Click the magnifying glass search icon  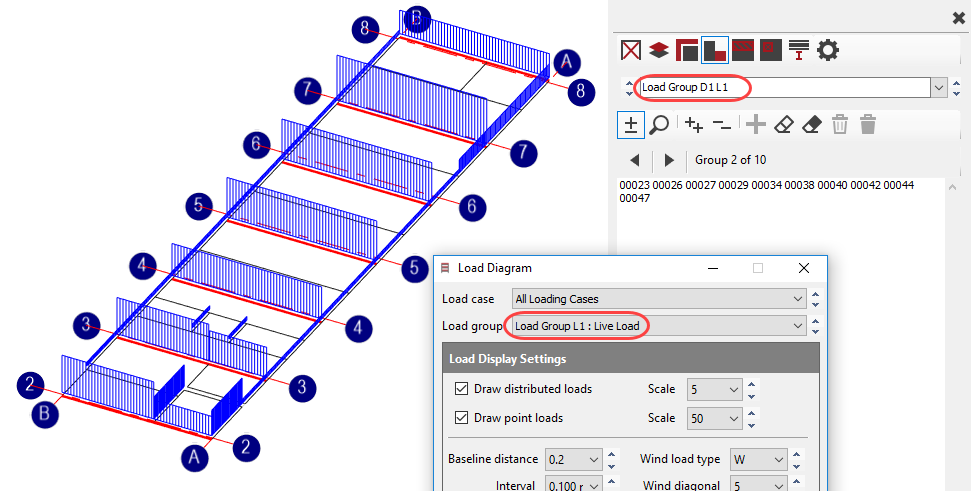tap(660, 124)
